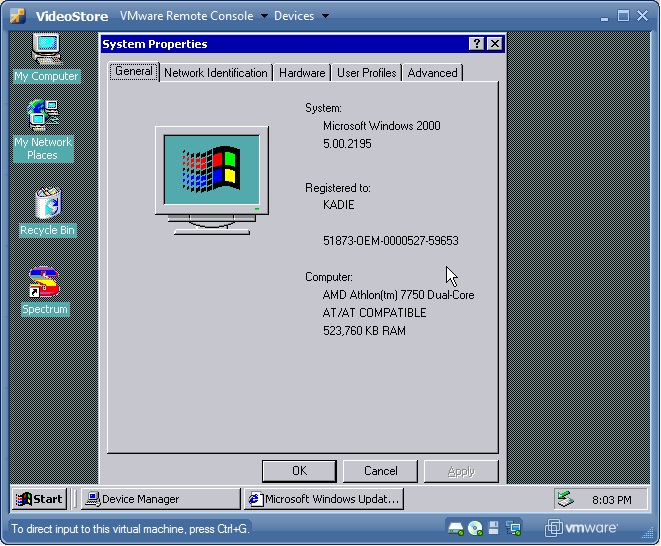Switch to the General tab
Screen dimensions: 661x546
coord(134,71)
